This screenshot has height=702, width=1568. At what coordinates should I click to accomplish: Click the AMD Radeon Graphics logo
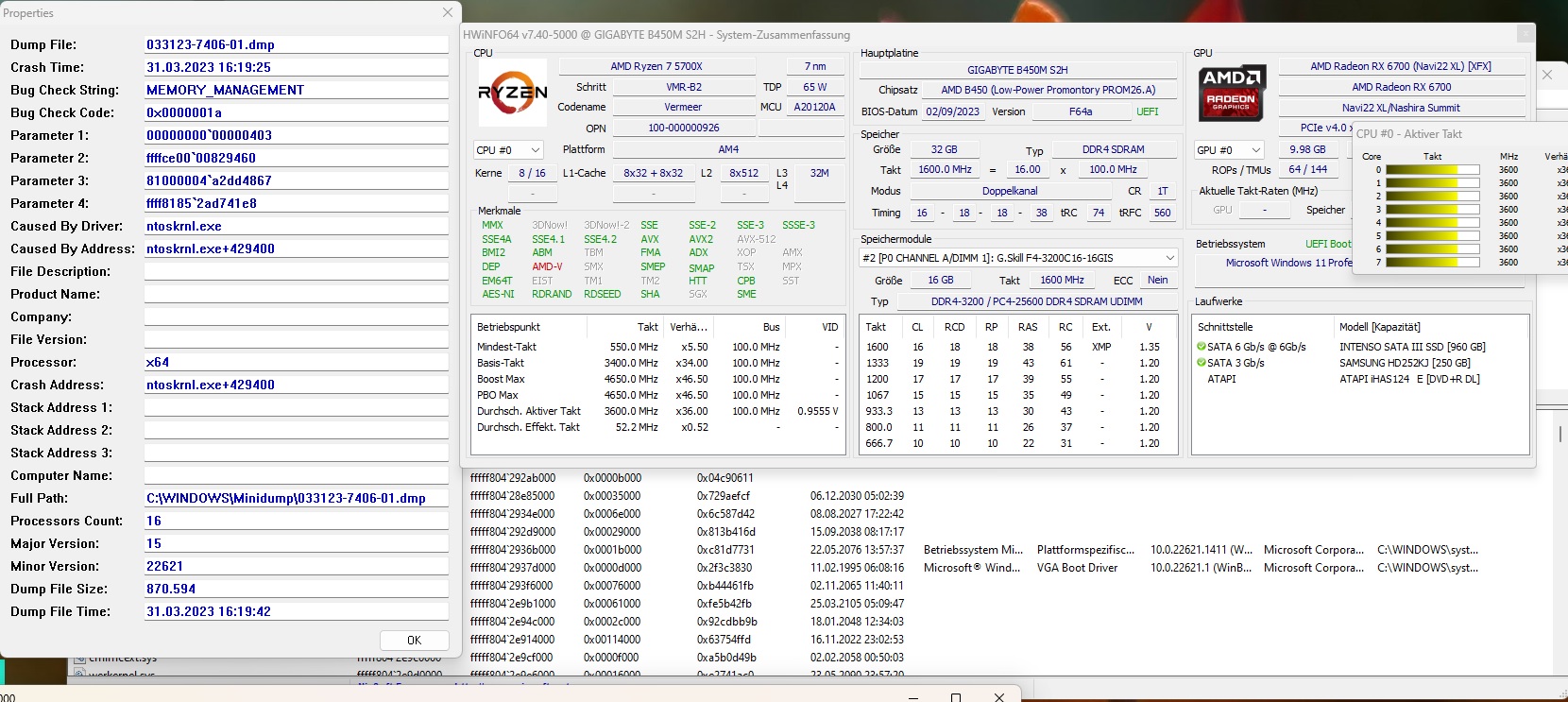[x=1232, y=92]
